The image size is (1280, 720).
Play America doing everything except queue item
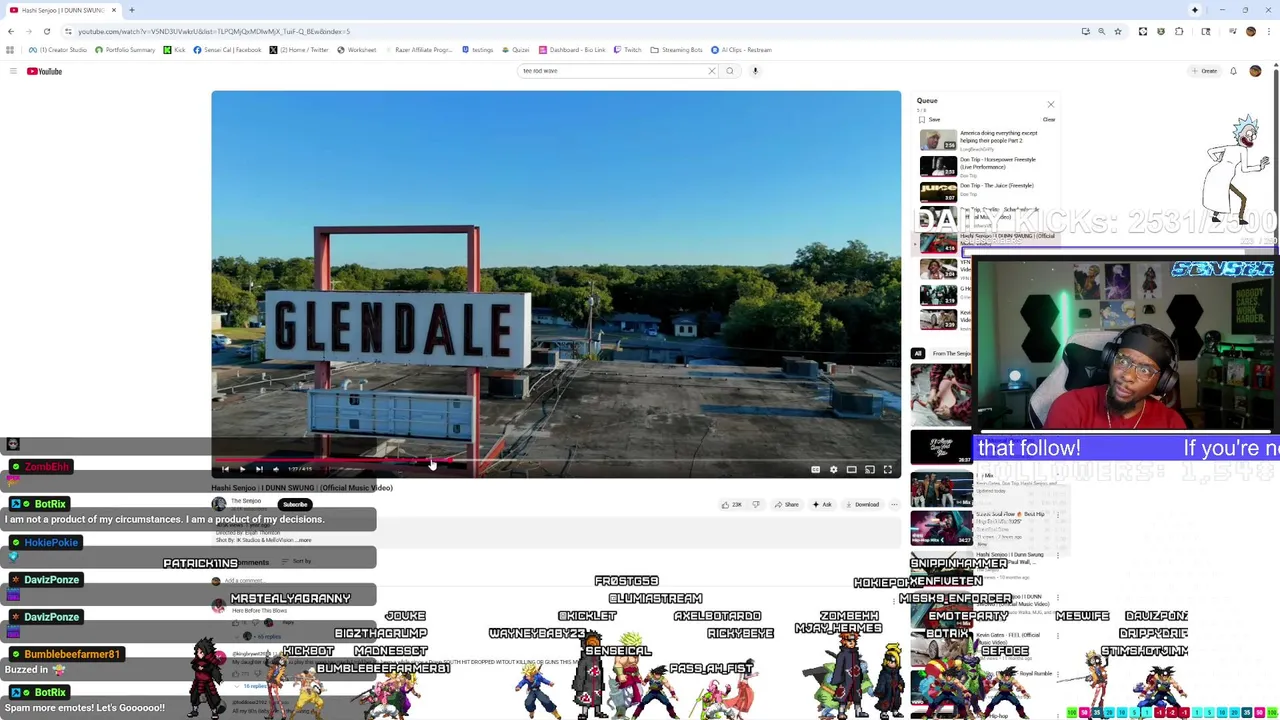click(987, 140)
